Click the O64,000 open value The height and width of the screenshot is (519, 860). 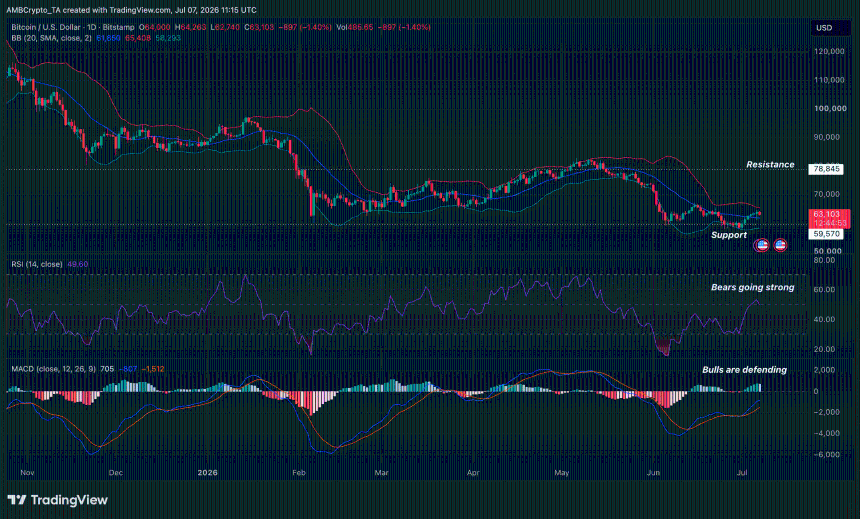pos(155,27)
